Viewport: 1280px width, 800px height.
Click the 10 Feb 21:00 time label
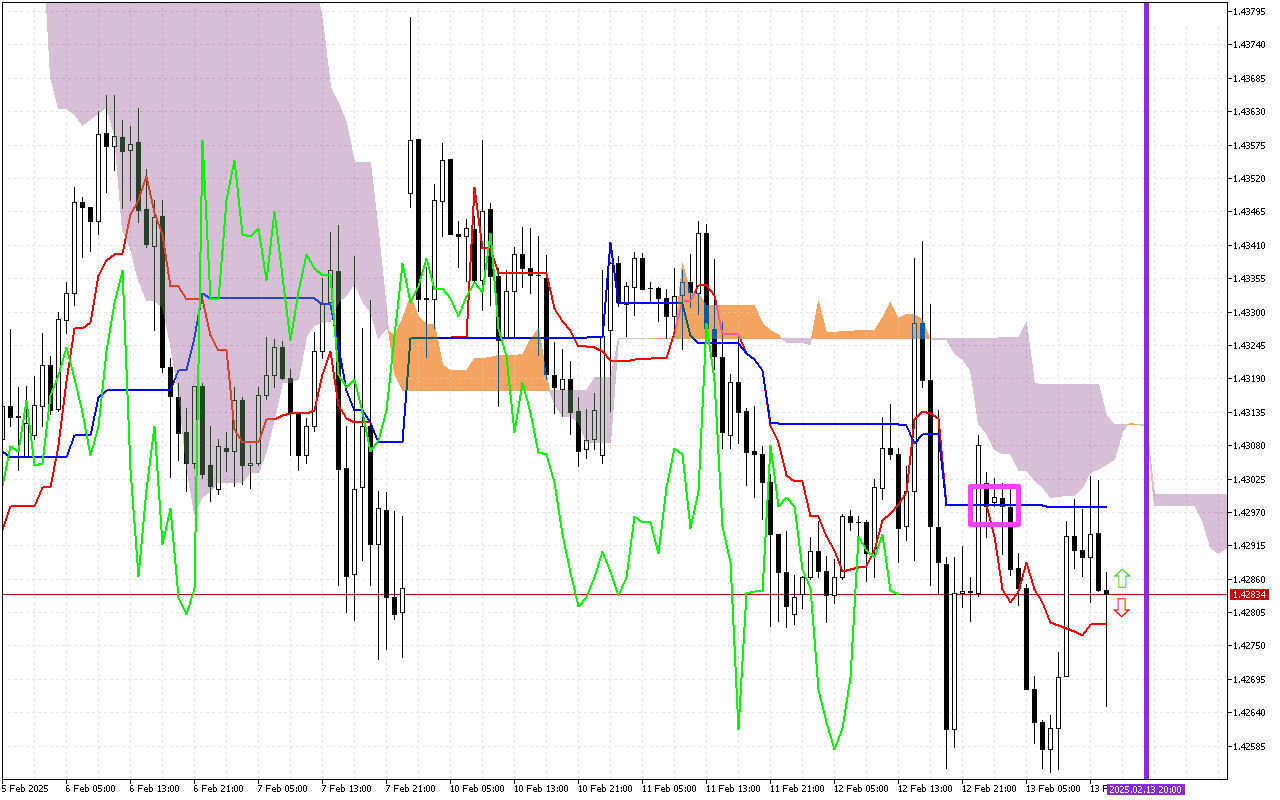coord(605,789)
